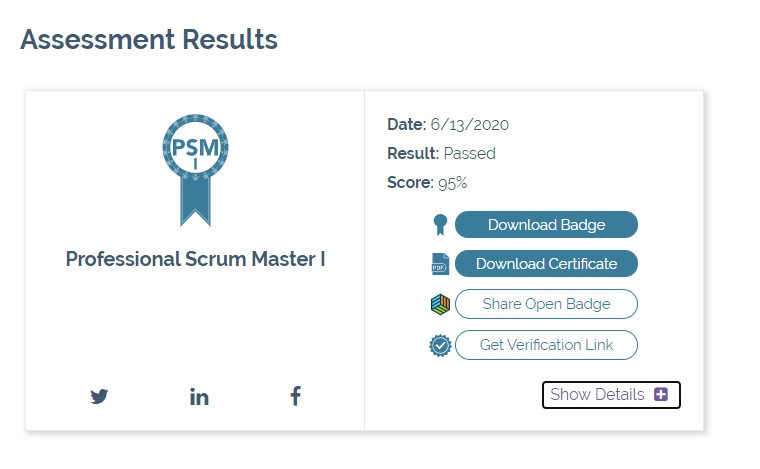Share result via the Twitter icon
This screenshot has width=760, height=469.
click(x=99, y=396)
